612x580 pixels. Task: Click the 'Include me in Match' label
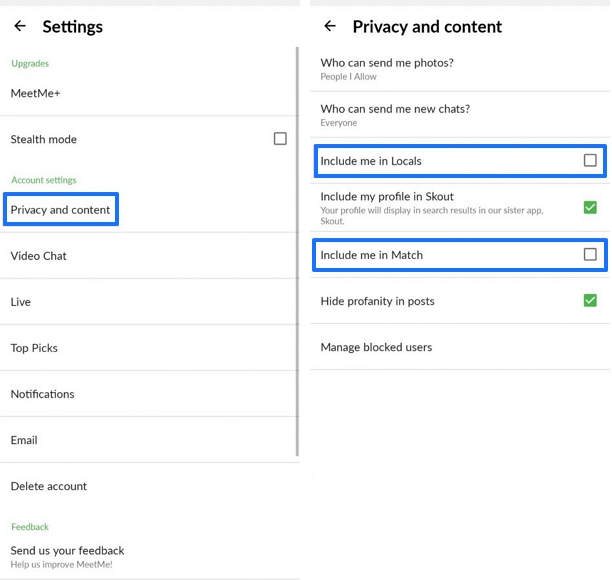click(x=372, y=255)
